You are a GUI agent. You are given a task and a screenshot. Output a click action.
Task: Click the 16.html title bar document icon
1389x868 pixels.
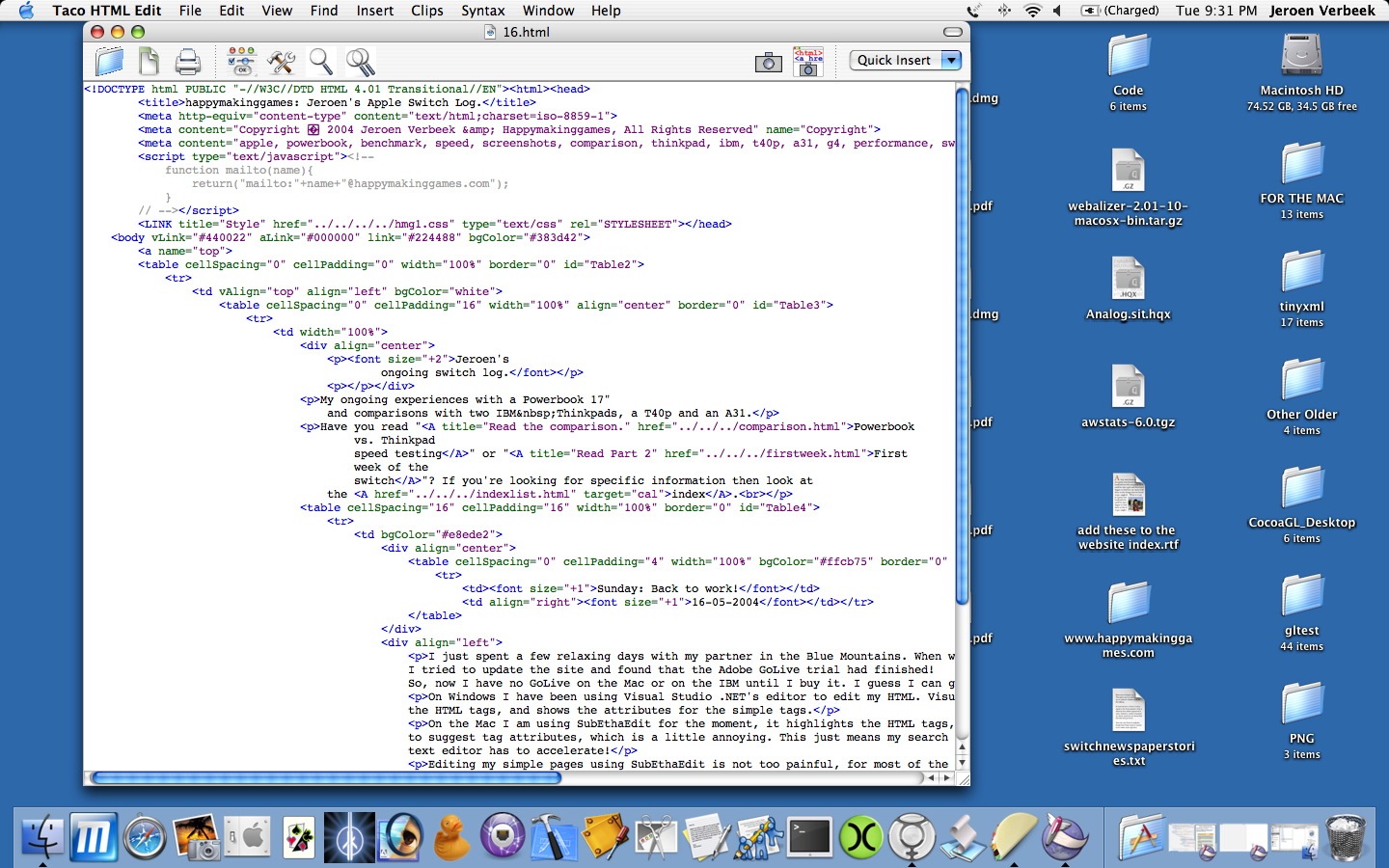point(492,32)
